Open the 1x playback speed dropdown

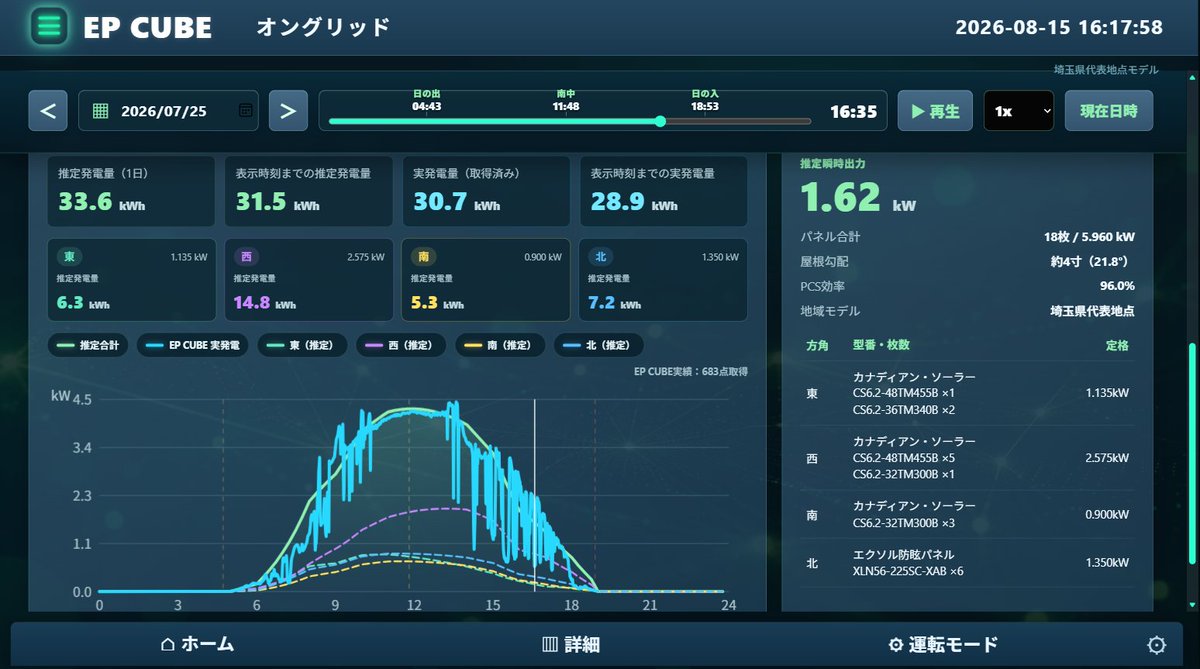1018,111
